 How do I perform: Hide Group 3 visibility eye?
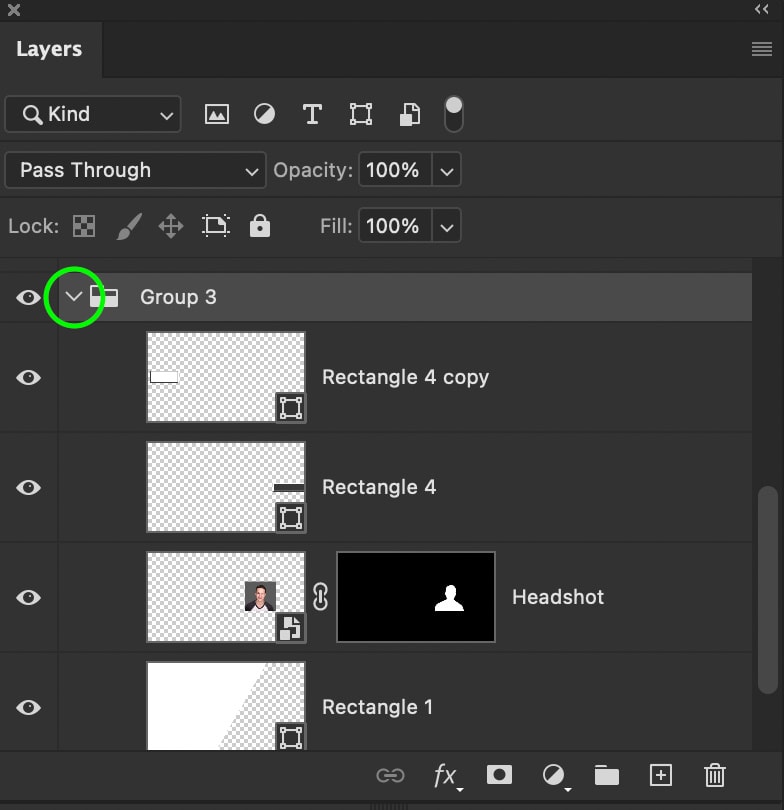(28, 298)
